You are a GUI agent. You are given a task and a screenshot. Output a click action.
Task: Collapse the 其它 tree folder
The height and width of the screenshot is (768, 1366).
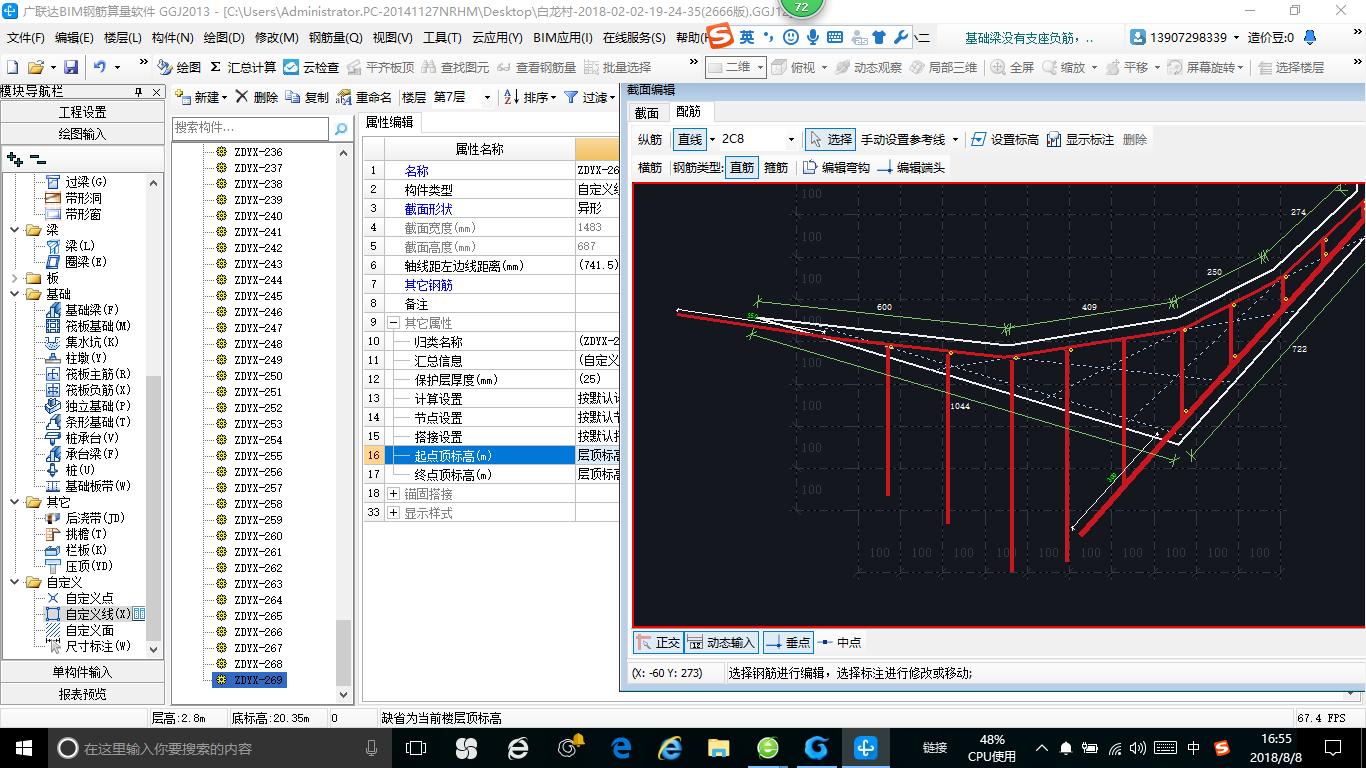(14, 502)
